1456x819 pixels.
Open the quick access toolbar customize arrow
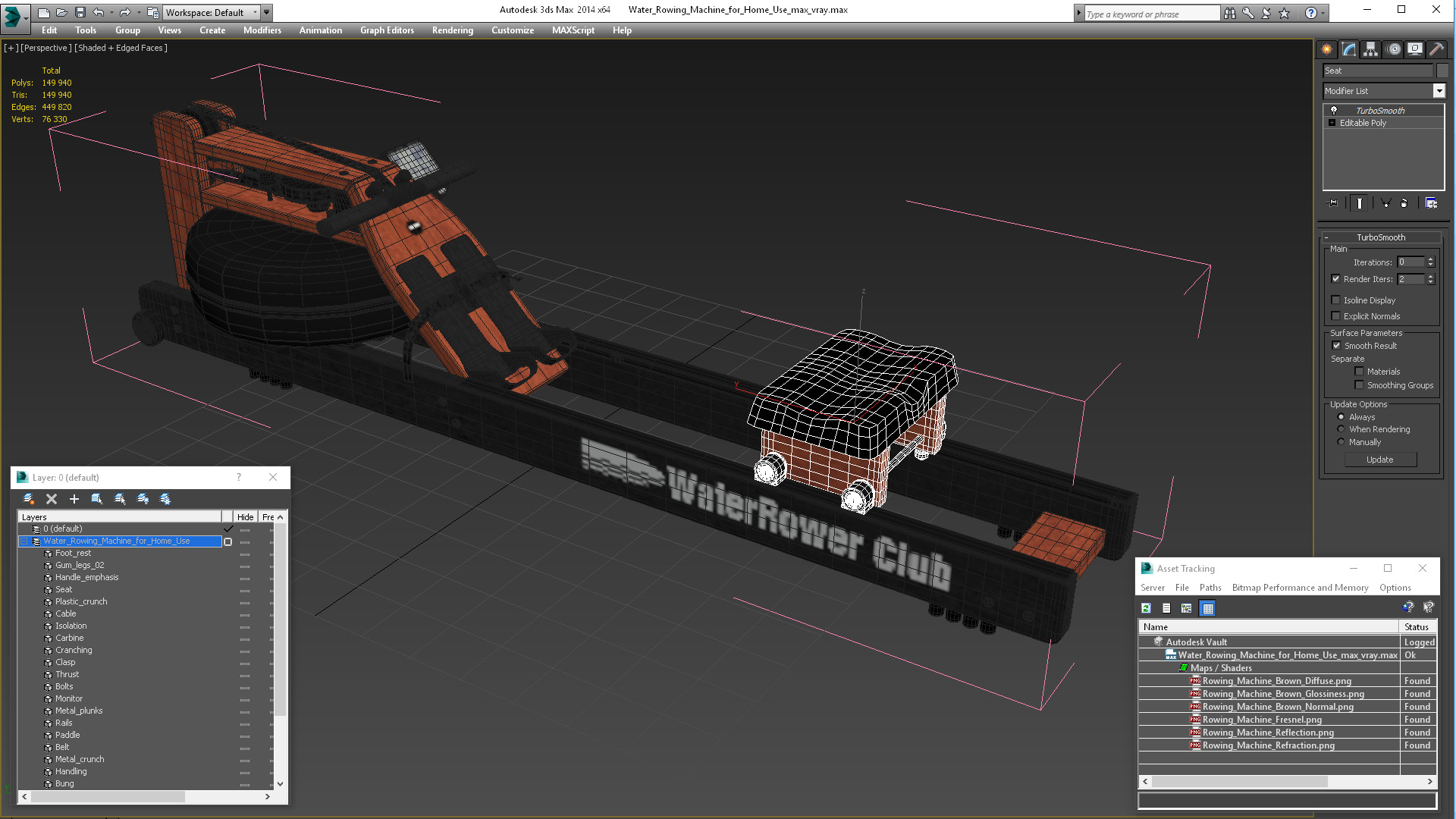point(266,12)
